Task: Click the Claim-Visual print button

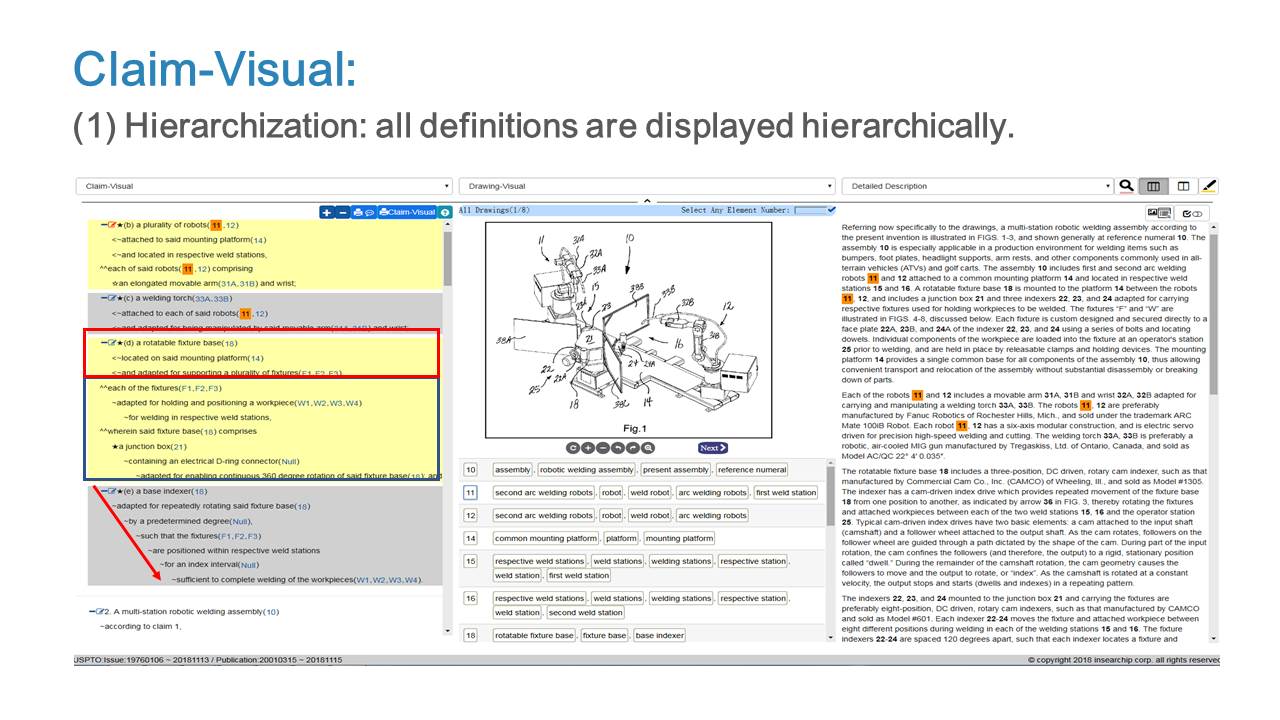Action: click(x=408, y=212)
